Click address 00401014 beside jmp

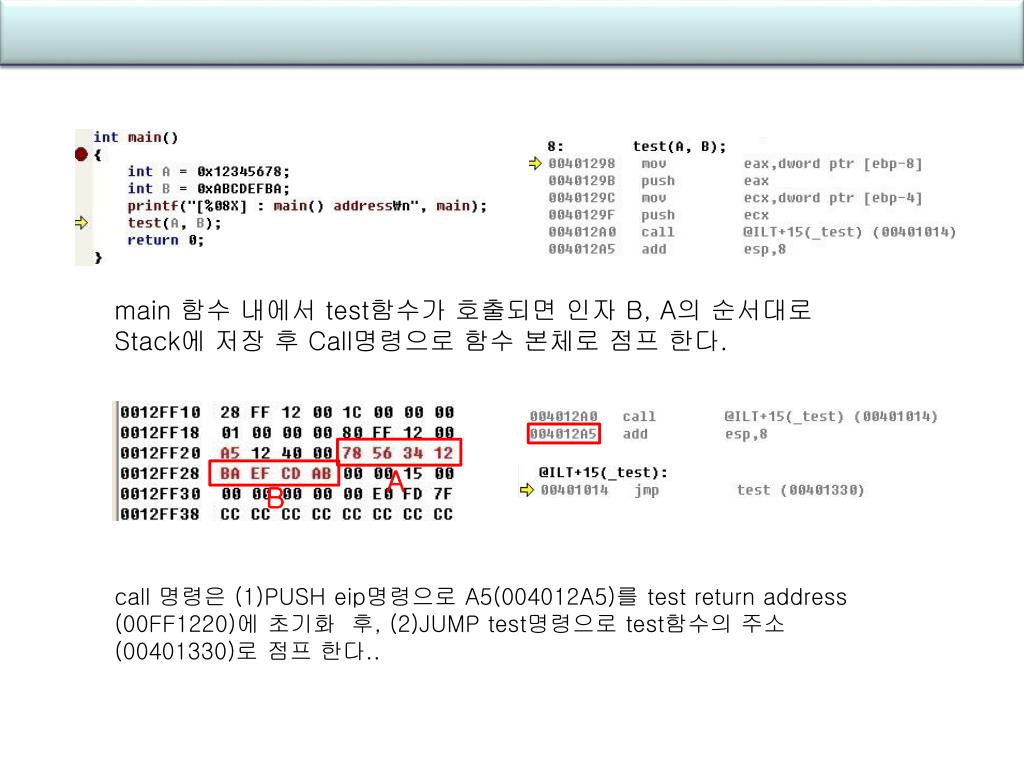(x=573, y=490)
